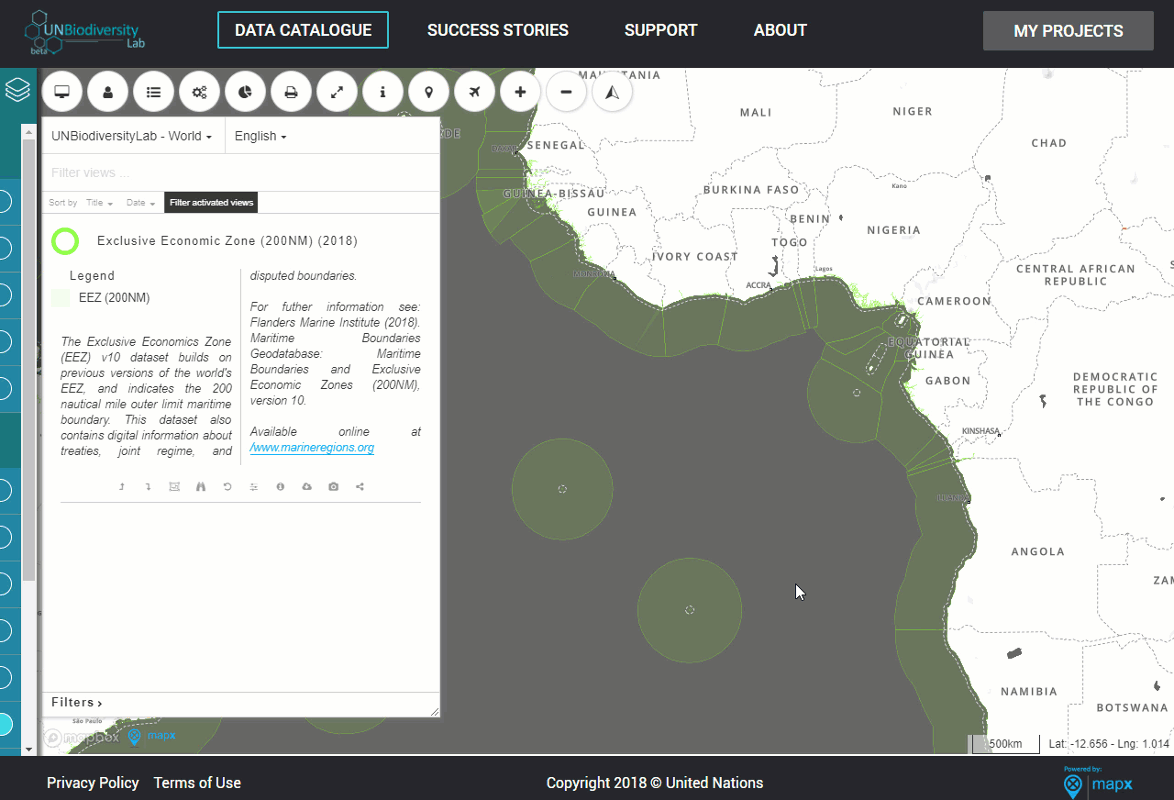Toggle fullscreen with the expand arrows icon
The height and width of the screenshot is (800, 1174).
(337, 92)
